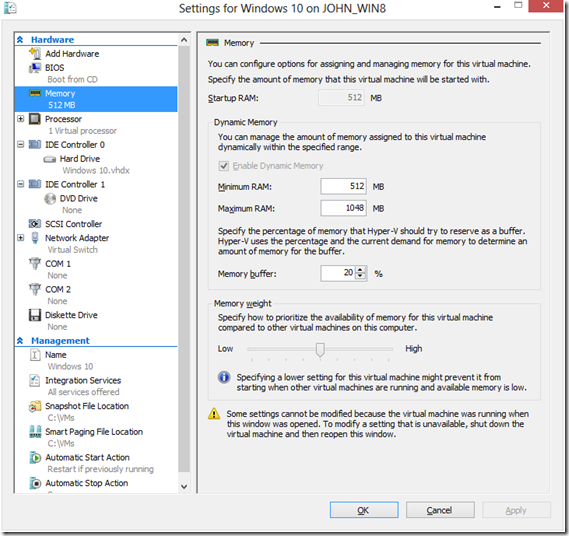
Task: Click in the Maximum RAM field
Action: (343, 208)
